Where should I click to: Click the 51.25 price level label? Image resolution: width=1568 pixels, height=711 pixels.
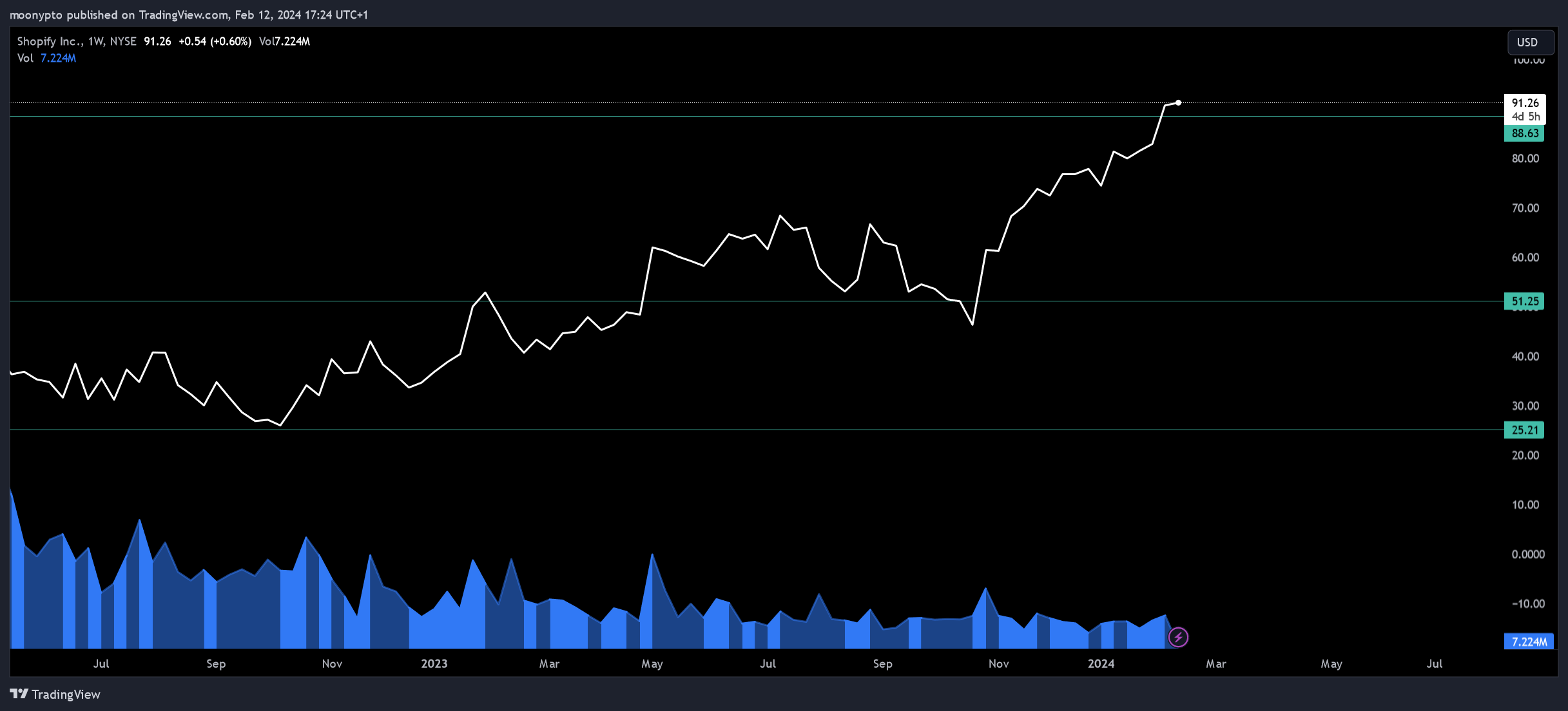coord(1524,301)
